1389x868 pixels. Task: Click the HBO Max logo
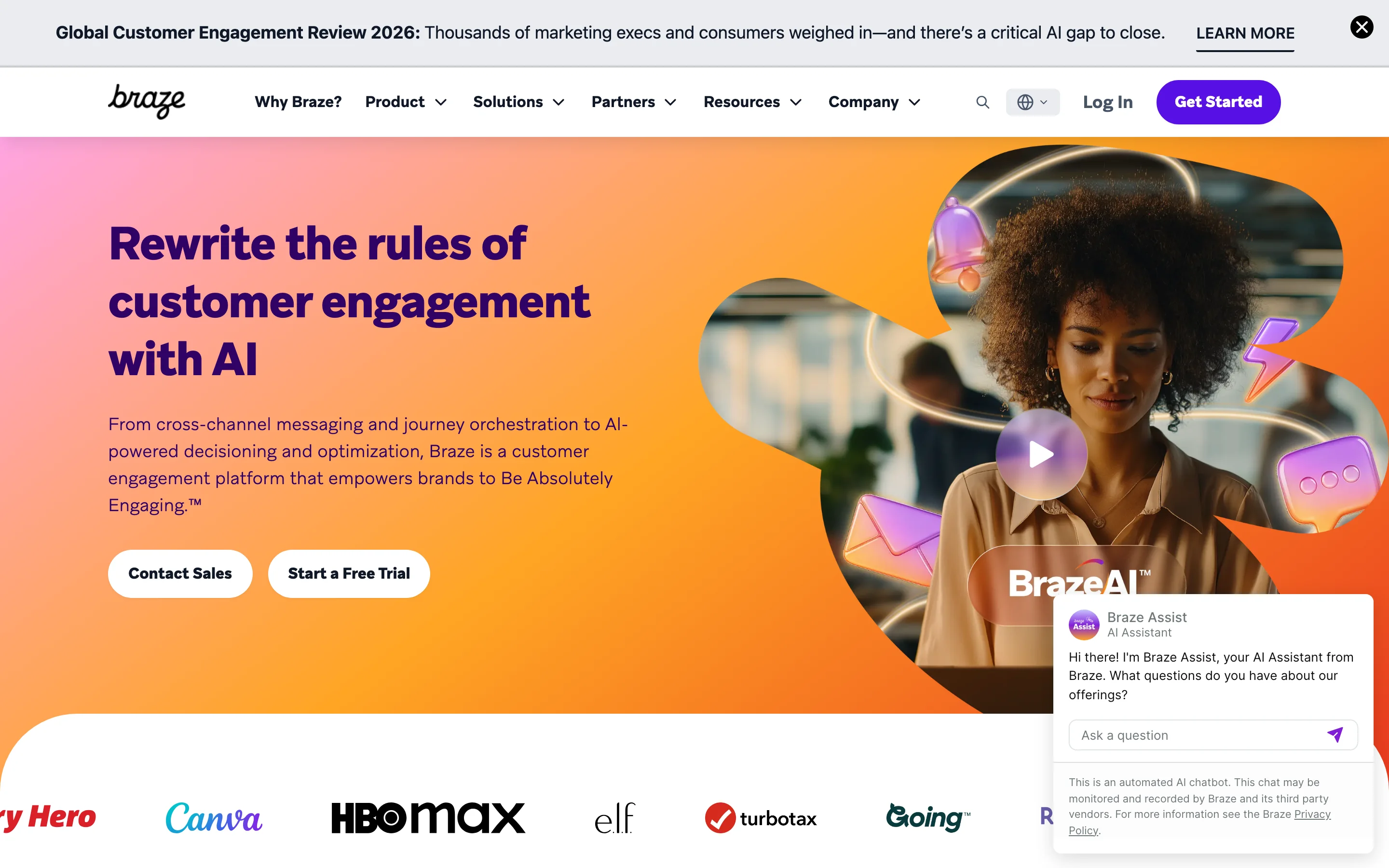[x=428, y=817]
